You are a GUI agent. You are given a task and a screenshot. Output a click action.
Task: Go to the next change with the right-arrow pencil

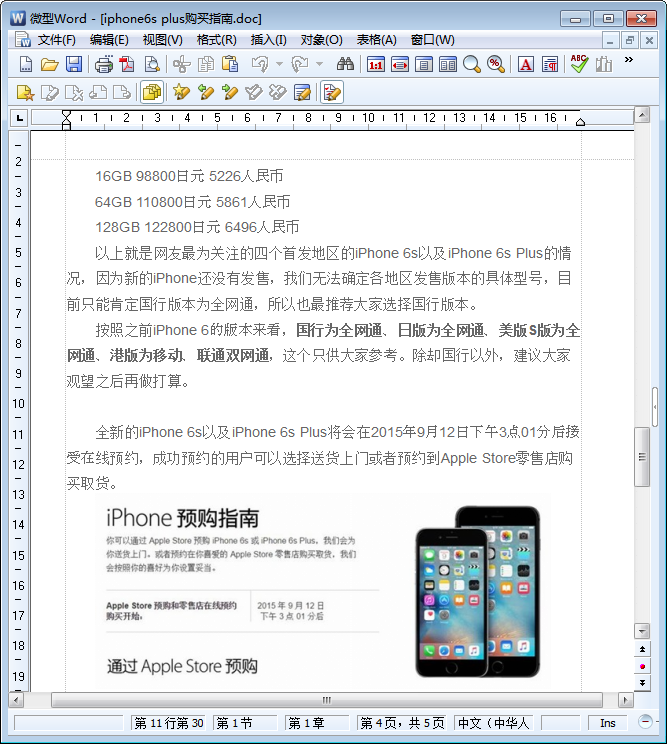click(x=230, y=93)
